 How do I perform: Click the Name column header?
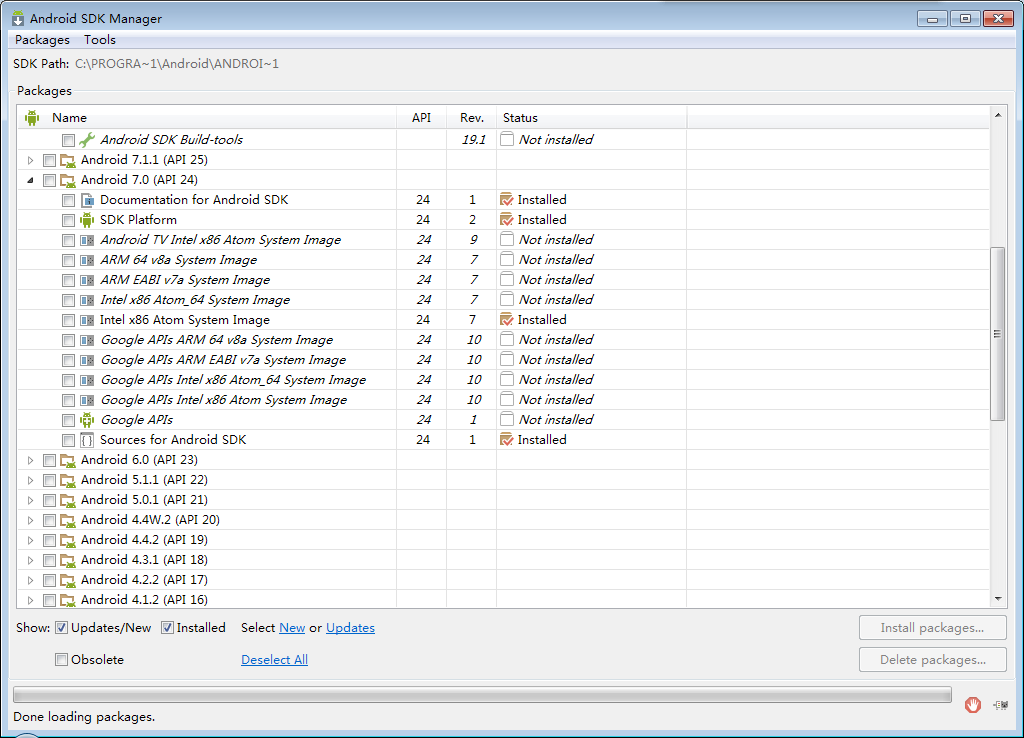click(207, 118)
